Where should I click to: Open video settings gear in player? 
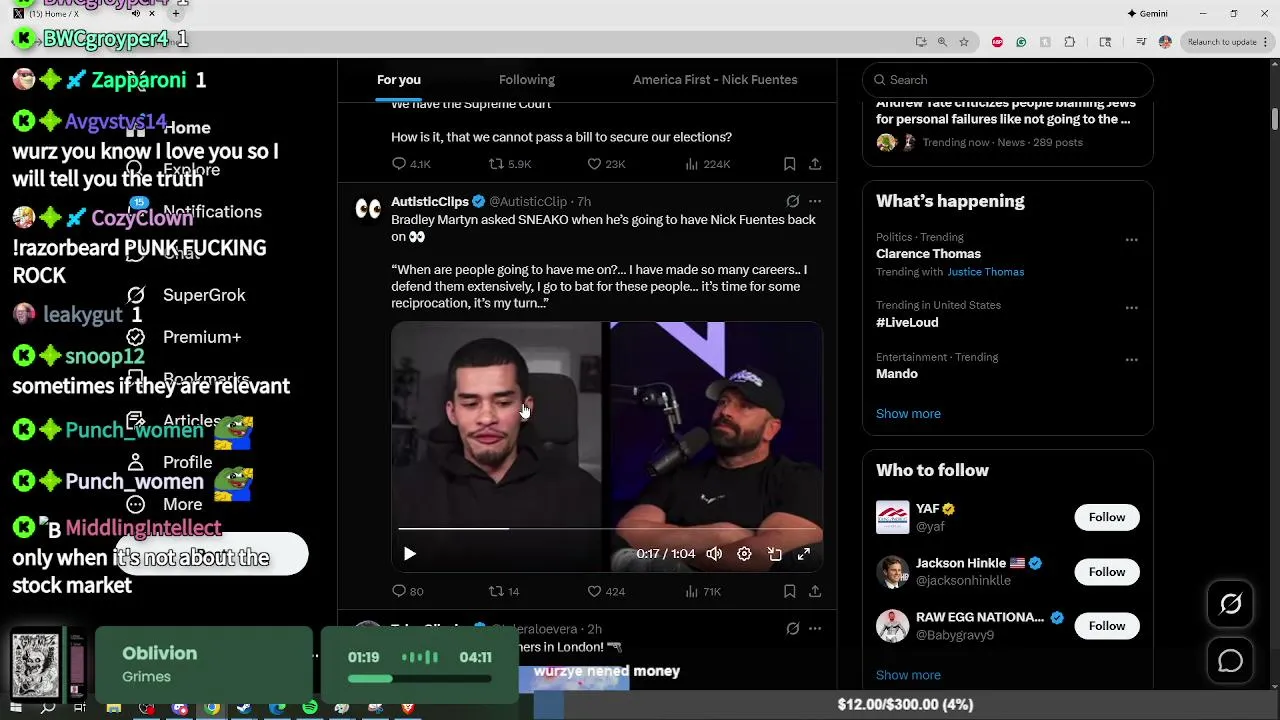click(x=744, y=554)
